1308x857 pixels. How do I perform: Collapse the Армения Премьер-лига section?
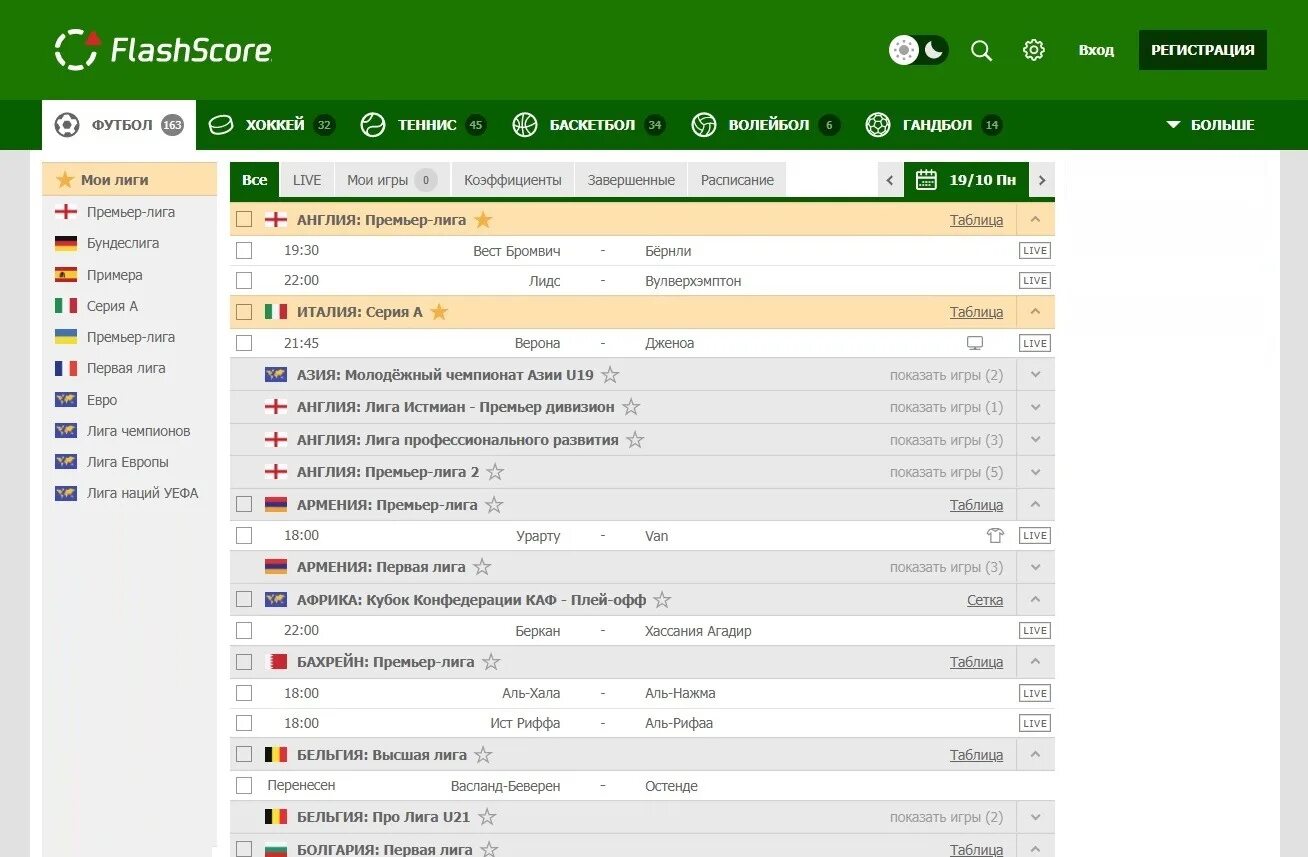click(x=1035, y=505)
